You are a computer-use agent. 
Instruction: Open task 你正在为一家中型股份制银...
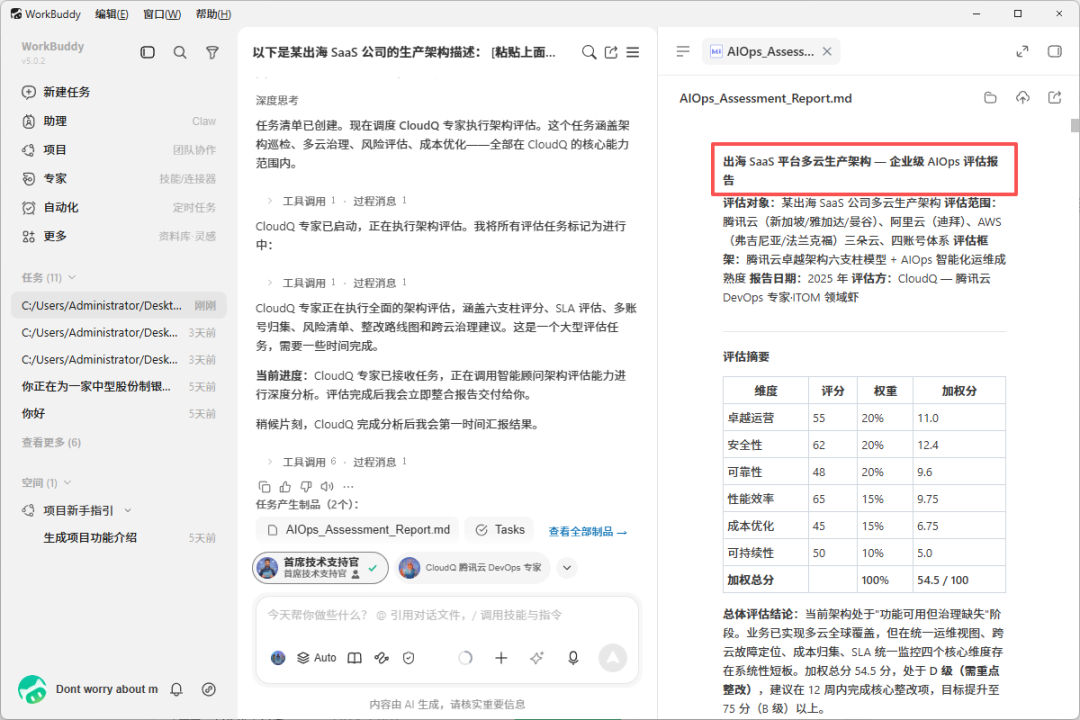pos(118,387)
